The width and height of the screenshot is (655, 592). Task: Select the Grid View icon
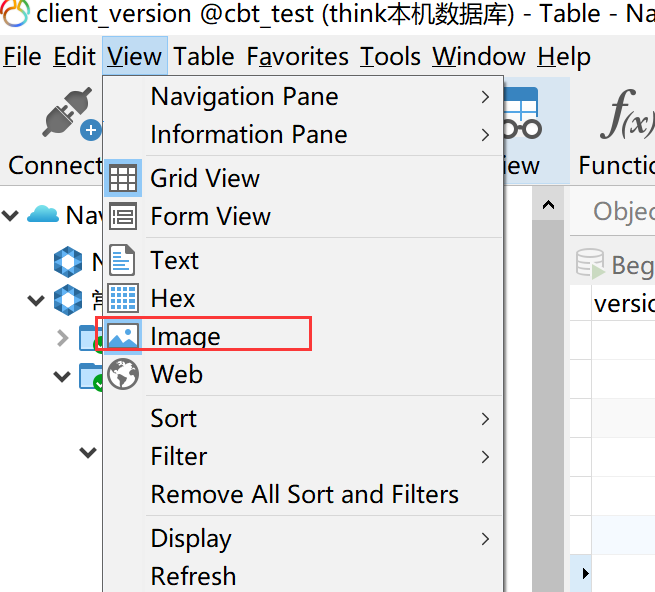pyautogui.click(x=123, y=179)
